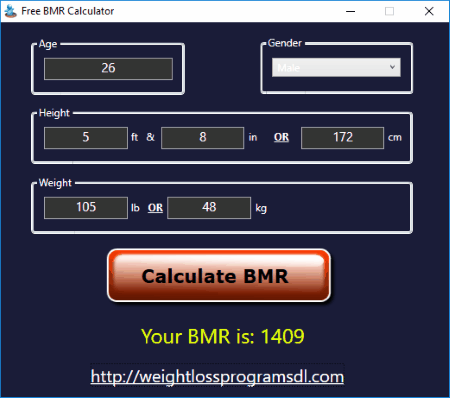Click the 'ft' unit label
450x398 pixels.
click(x=134, y=137)
